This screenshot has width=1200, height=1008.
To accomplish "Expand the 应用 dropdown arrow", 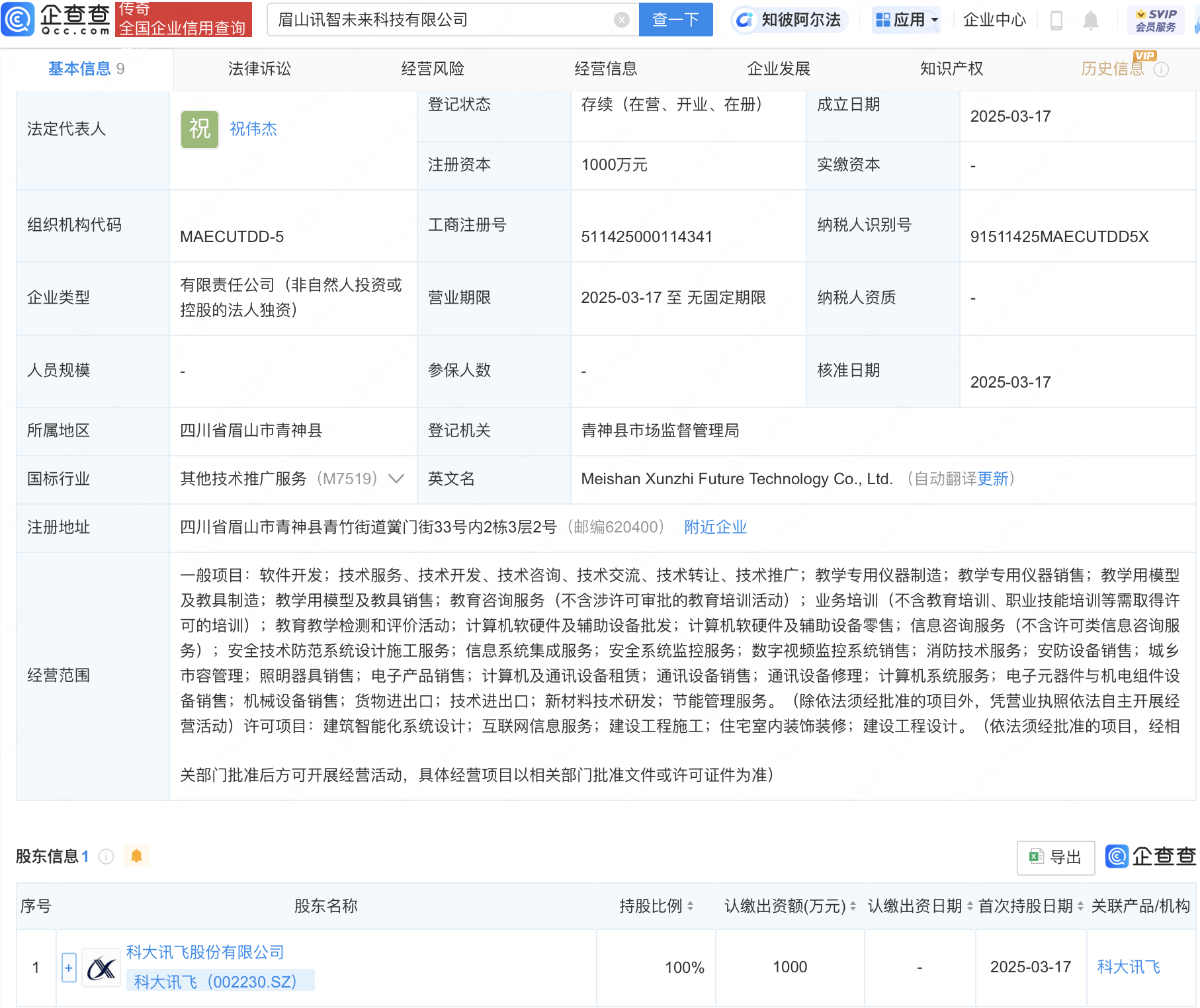I will (935, 19).
